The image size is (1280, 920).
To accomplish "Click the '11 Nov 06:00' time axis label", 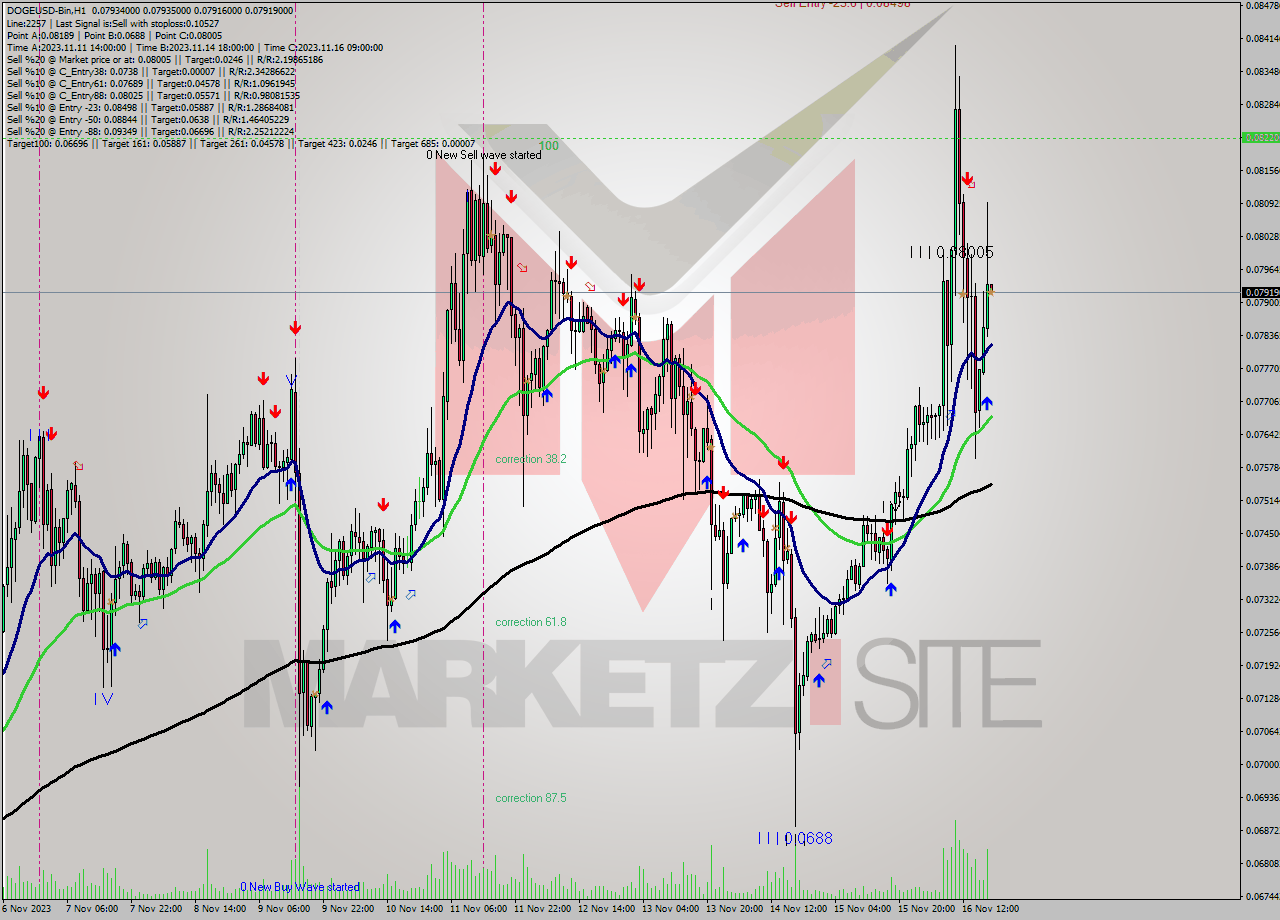I will tap(479, 909).
